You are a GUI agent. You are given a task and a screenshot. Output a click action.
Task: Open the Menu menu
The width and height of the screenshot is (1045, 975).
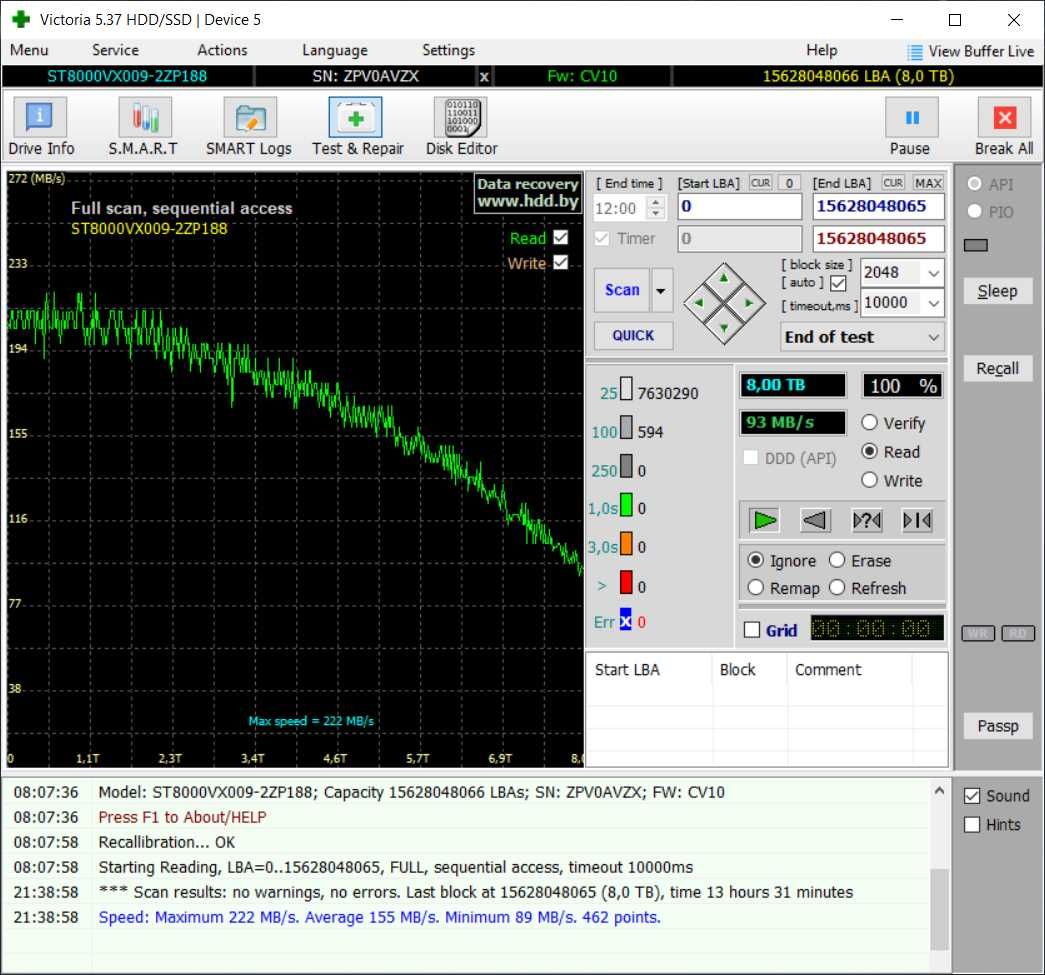pos(29,51)
